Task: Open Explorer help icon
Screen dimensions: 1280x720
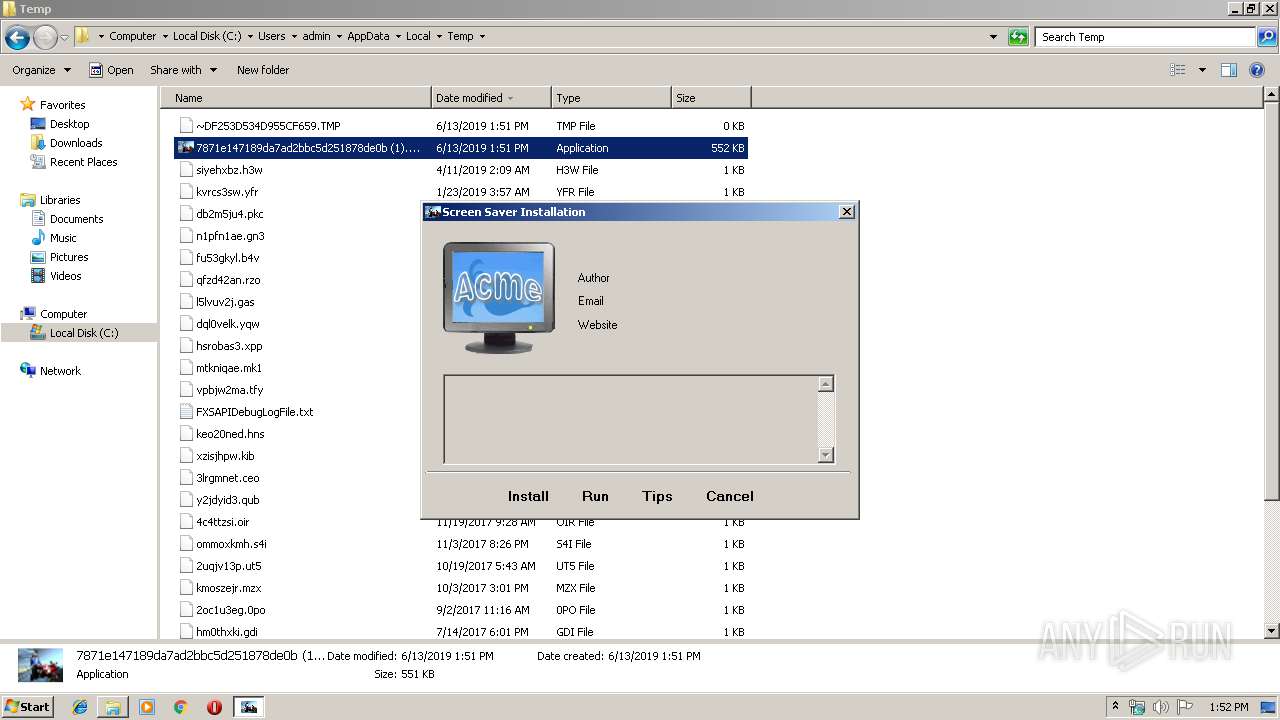Action: coord(1258,70)
